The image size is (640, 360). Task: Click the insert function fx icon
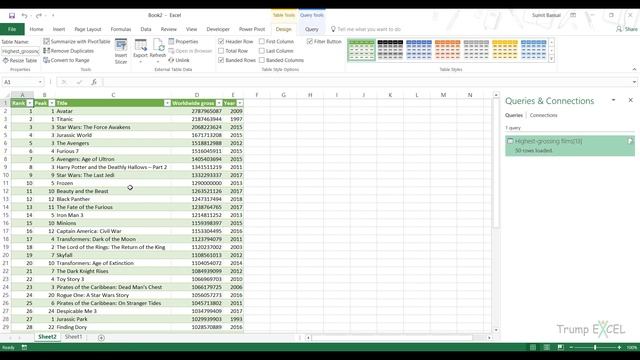pos(93,82)
